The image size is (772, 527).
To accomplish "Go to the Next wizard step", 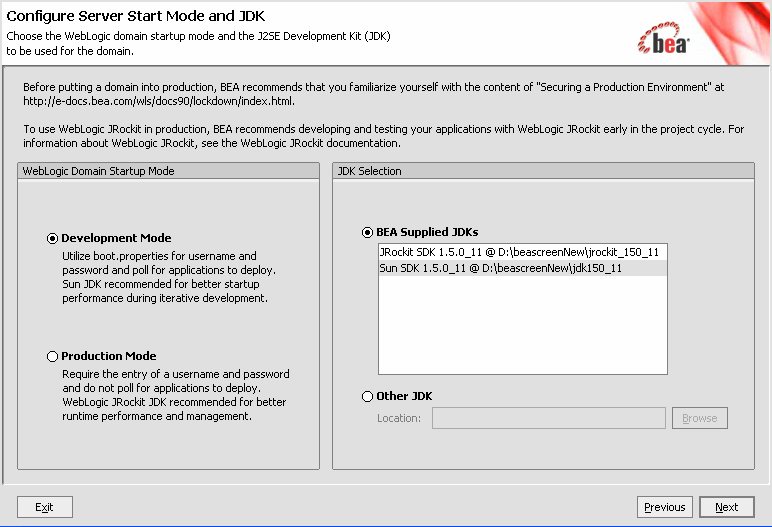I will (727, 507).
